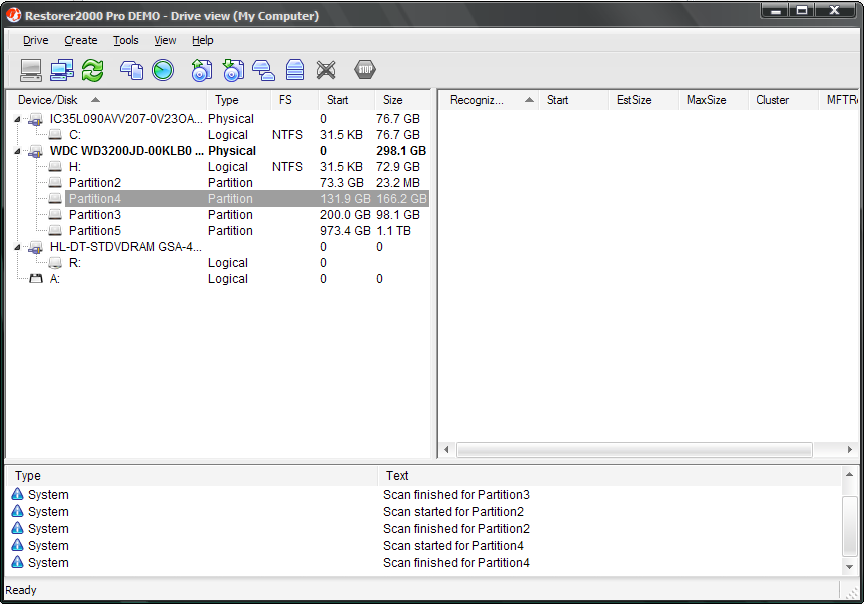The image size is (864, 604).
Task: Click the IC35L090AVV207 physical disk icon
Action: 36,119
